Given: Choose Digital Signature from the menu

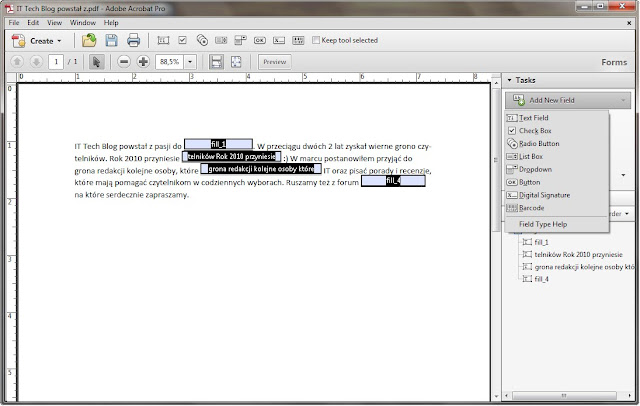Looking at the screenshot, I should [x=557, y=195].
